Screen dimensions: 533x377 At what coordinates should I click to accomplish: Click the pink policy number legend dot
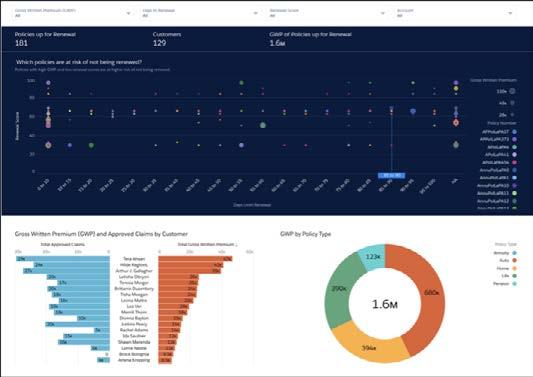(514, 162)
